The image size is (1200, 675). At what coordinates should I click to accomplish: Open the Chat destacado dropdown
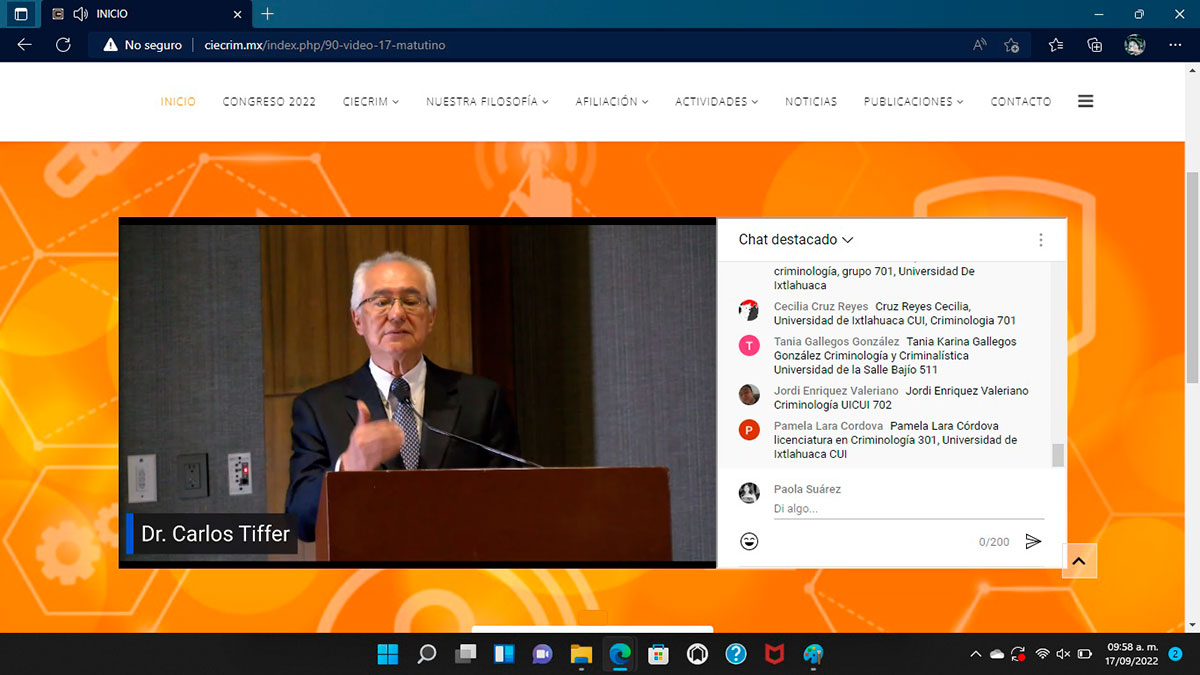pyautogui.click(x=796, y=240)
